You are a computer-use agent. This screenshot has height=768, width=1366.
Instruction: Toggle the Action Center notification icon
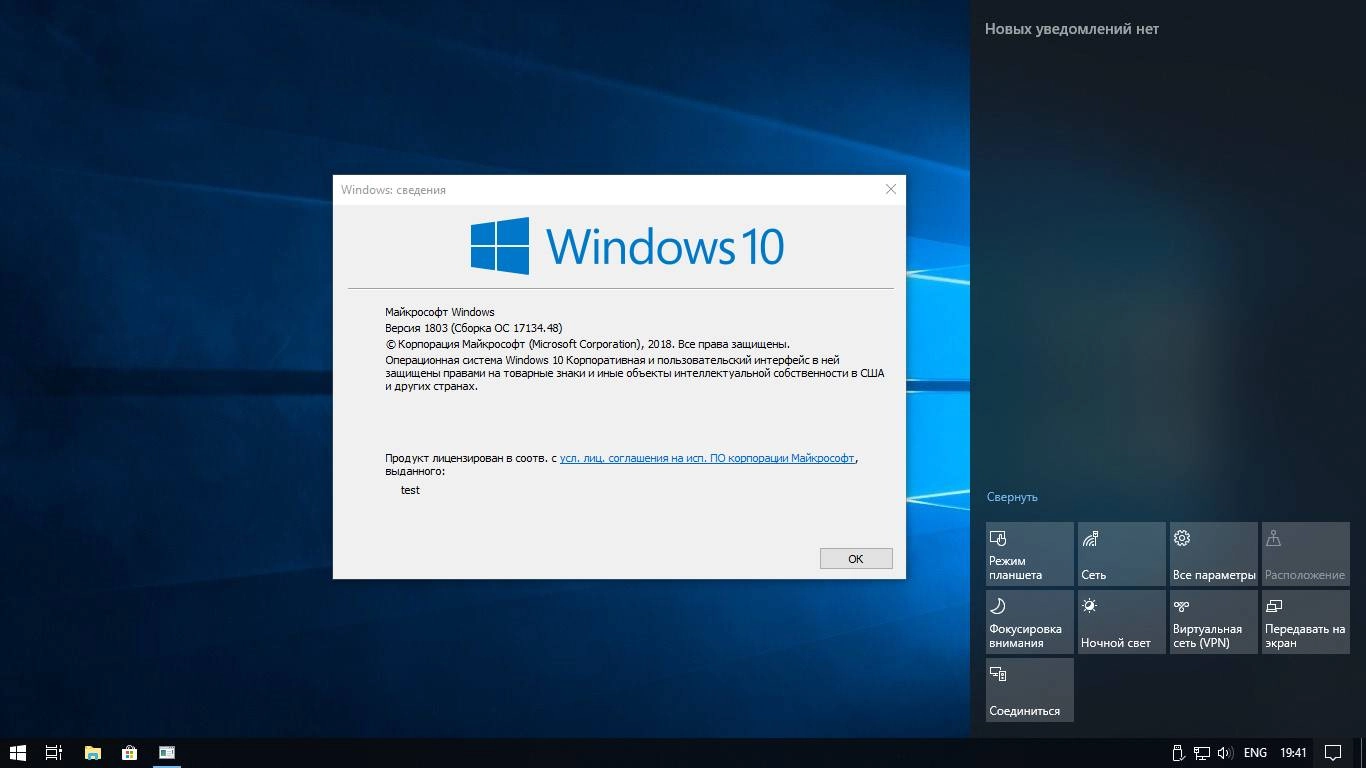(1333, 753)
